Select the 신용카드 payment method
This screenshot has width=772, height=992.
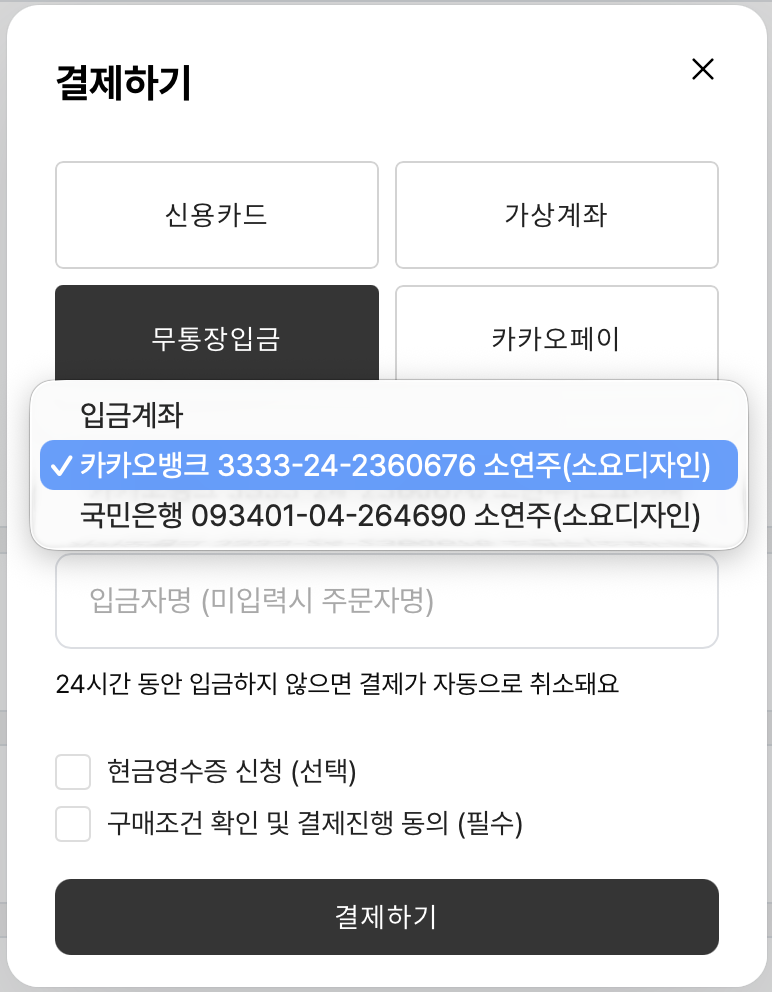[217, 214]
